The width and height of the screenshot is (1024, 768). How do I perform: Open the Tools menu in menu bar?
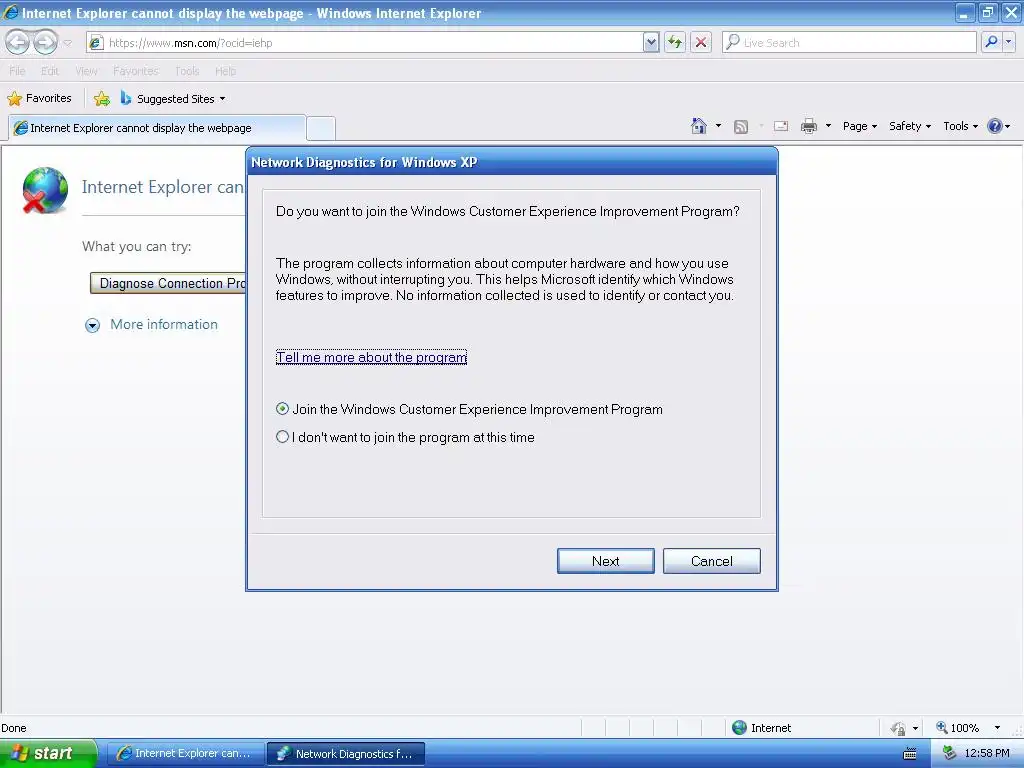[187, 71]
